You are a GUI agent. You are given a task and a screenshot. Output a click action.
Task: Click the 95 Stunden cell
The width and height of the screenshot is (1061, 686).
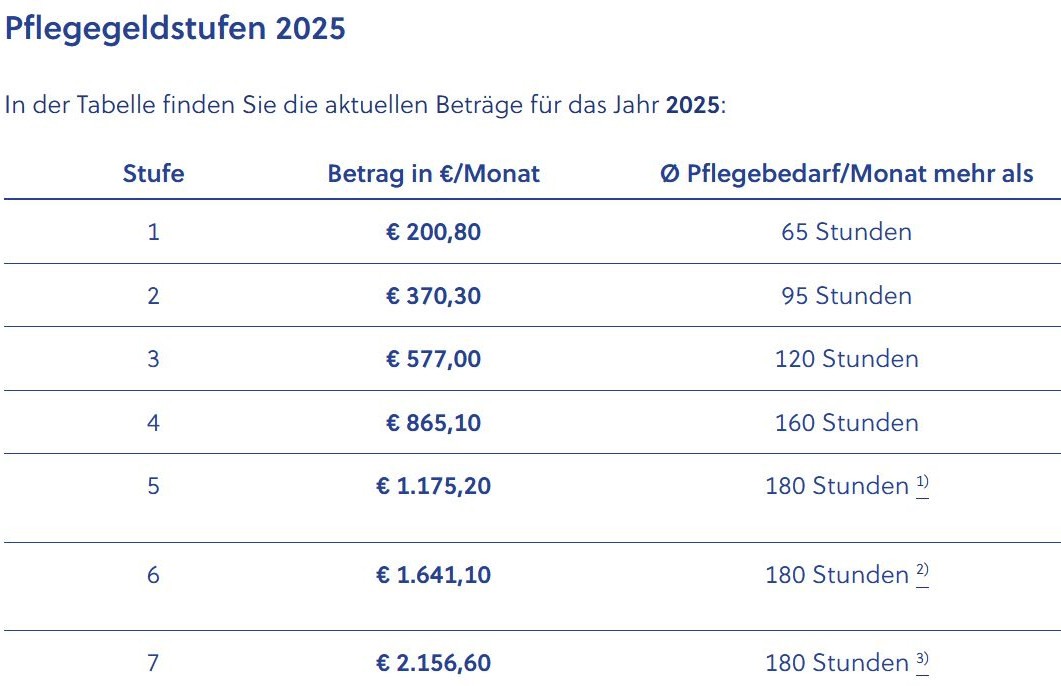tap(846, 296)
